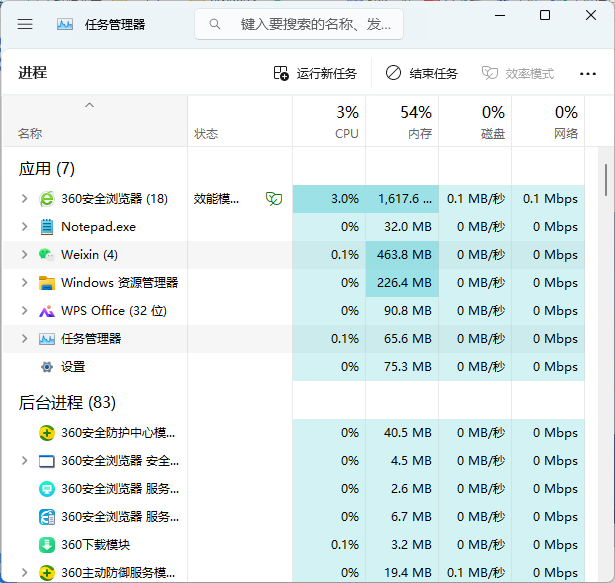Select the 设置 process row name
The image size is (615, 583).
click(73, 367)
